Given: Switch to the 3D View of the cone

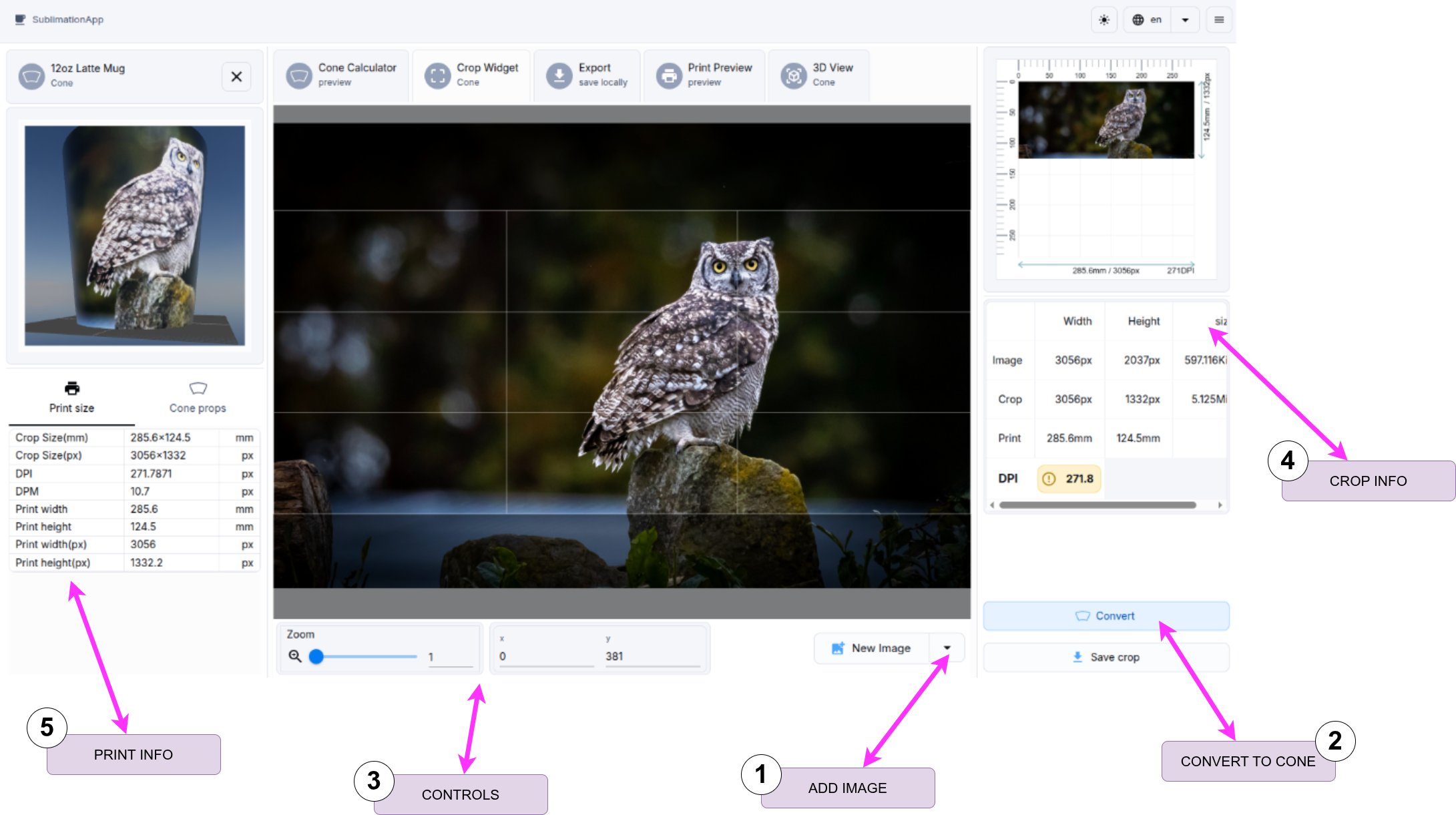Looking at the screenshot, I should point(818,75).
